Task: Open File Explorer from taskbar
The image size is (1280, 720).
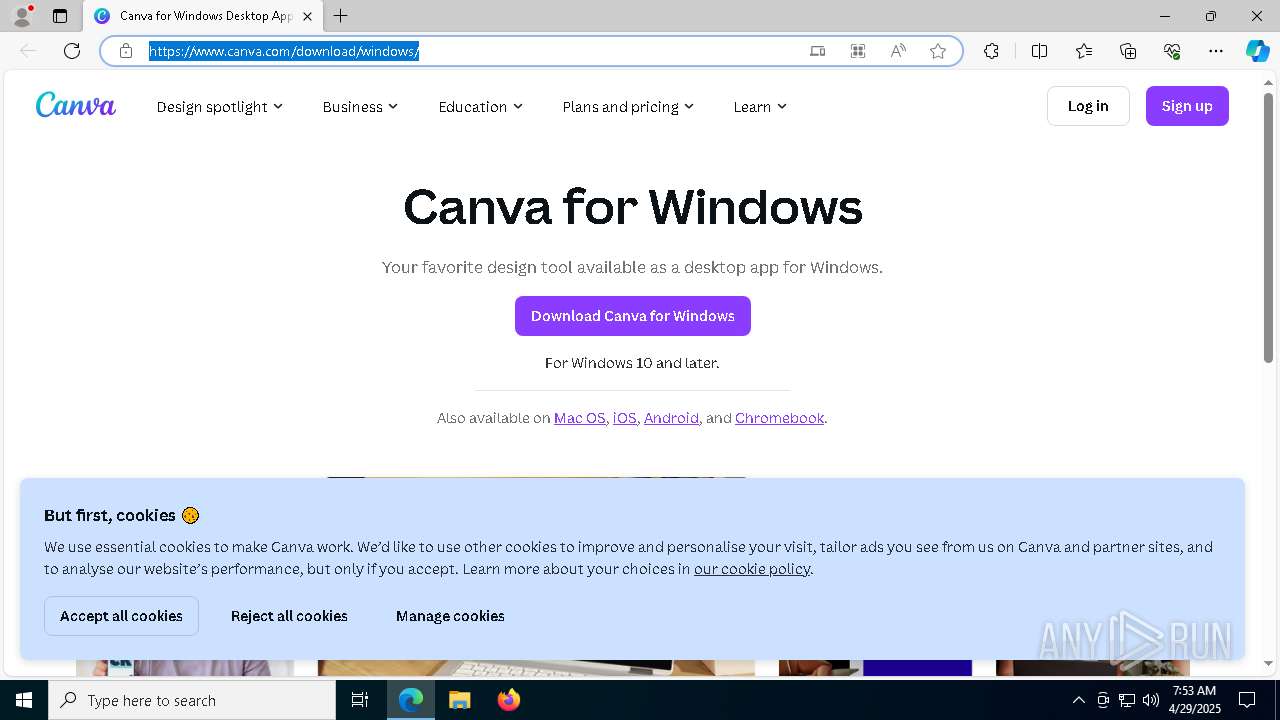Action: [459, 700]
